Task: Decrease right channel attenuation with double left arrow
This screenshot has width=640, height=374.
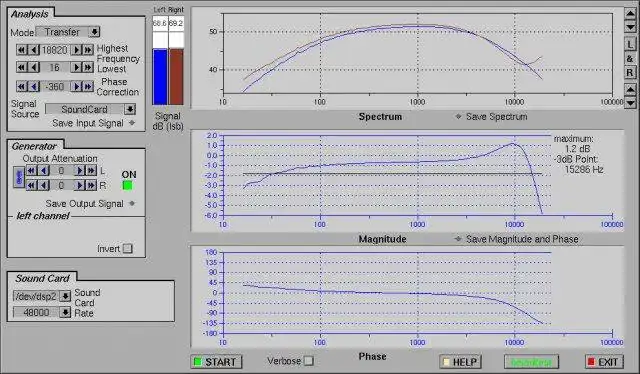Action: (31, 185)
